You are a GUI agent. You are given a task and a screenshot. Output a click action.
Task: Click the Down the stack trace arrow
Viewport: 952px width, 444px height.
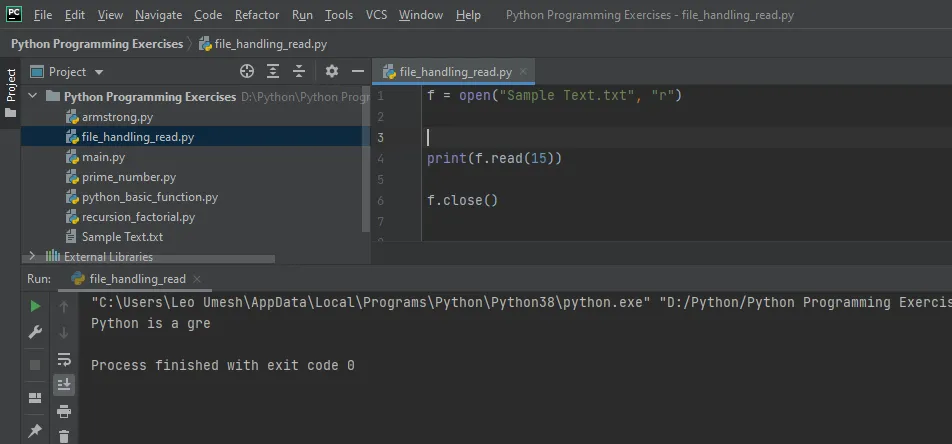64,333
